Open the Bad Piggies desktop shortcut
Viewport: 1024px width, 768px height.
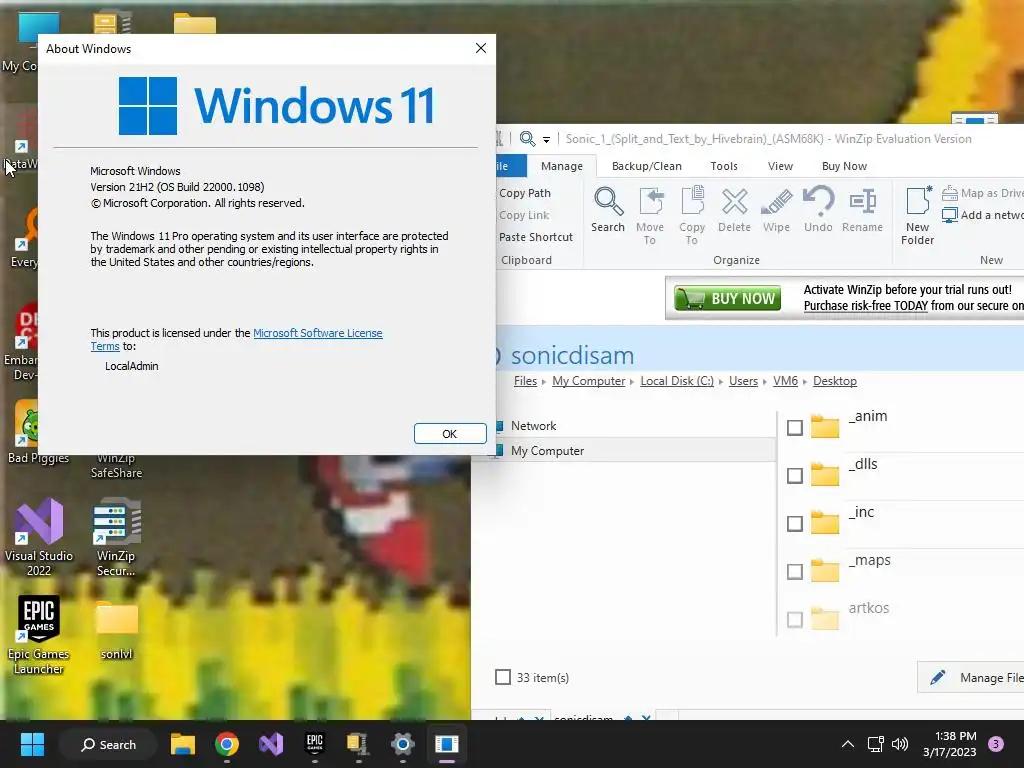(37, 432)
